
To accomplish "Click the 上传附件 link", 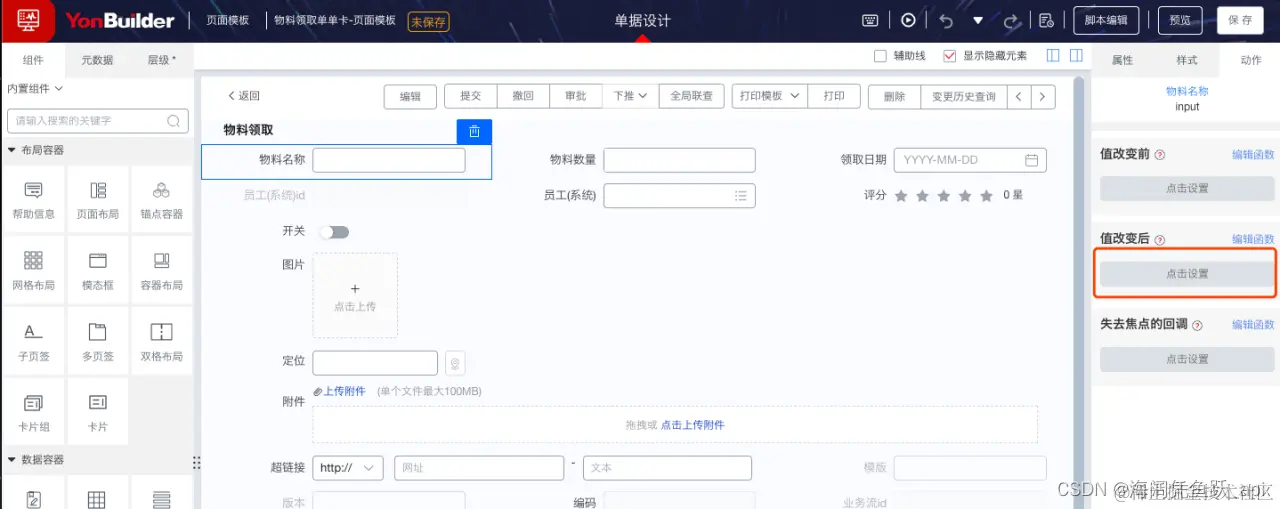I will tap(344, 391).
